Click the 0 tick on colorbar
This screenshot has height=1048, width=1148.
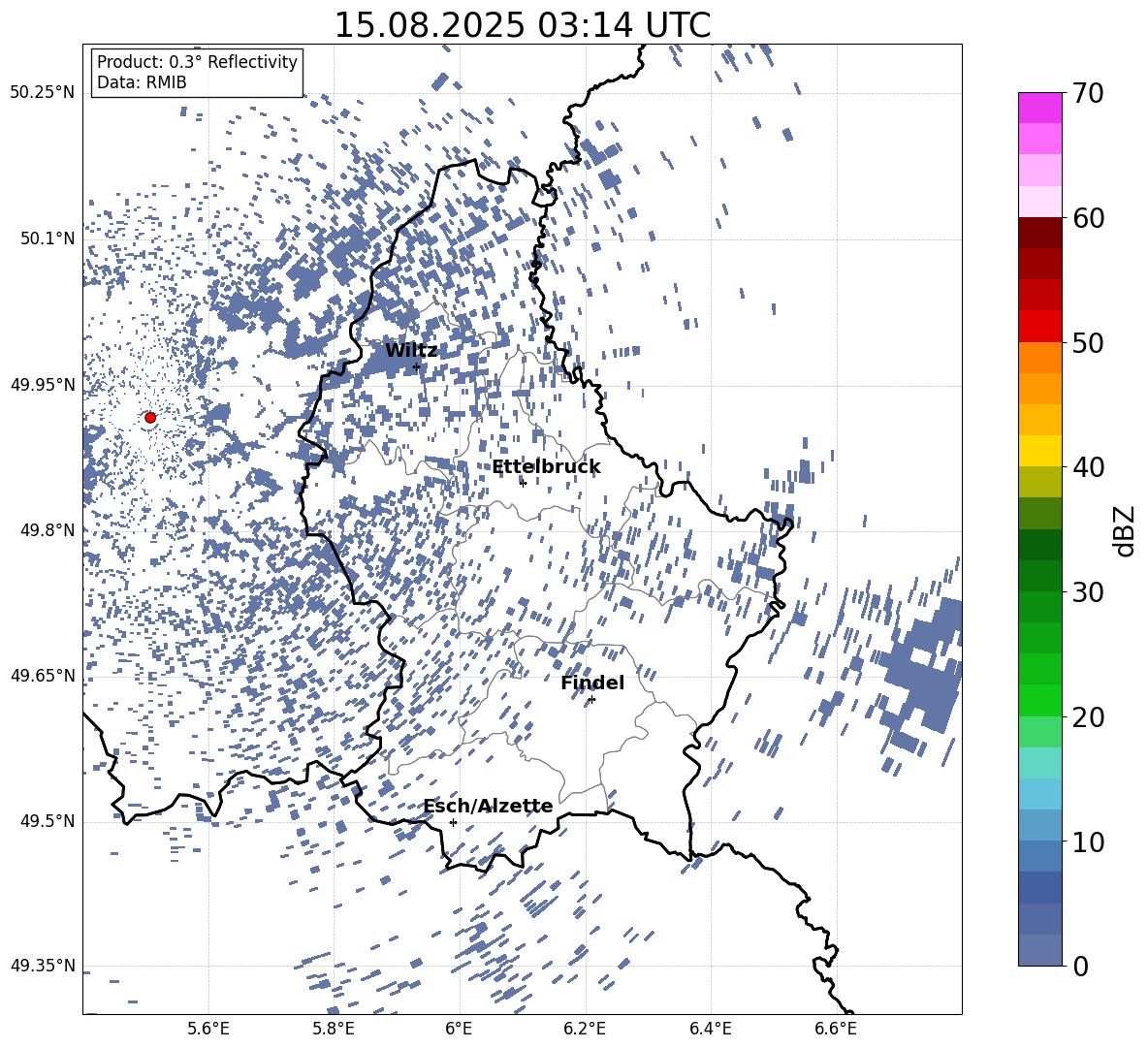1079,966
